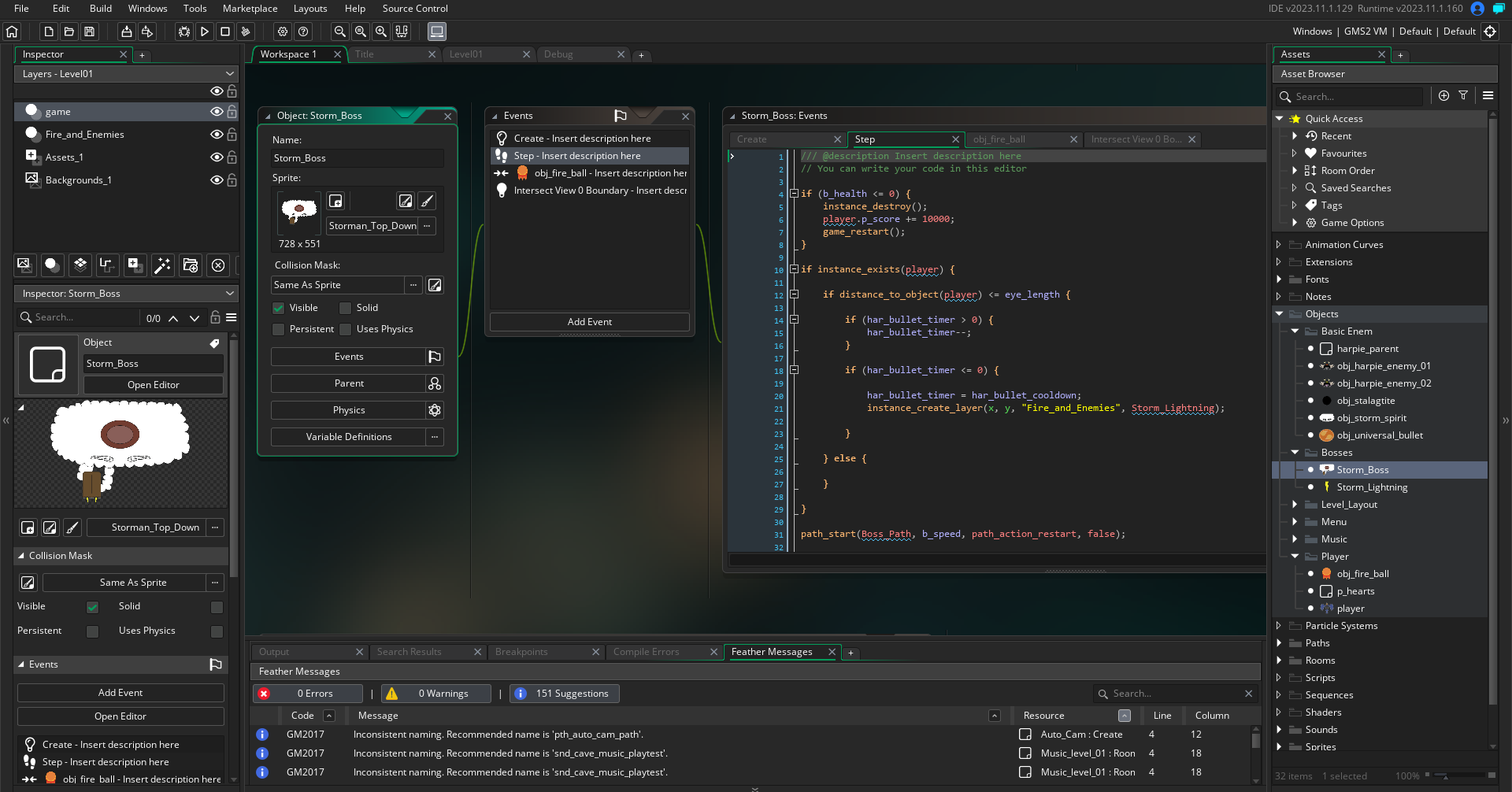Click the Variable Definitions button
1512x792 pixels.
pyautogui.click(x=349, y=437)
